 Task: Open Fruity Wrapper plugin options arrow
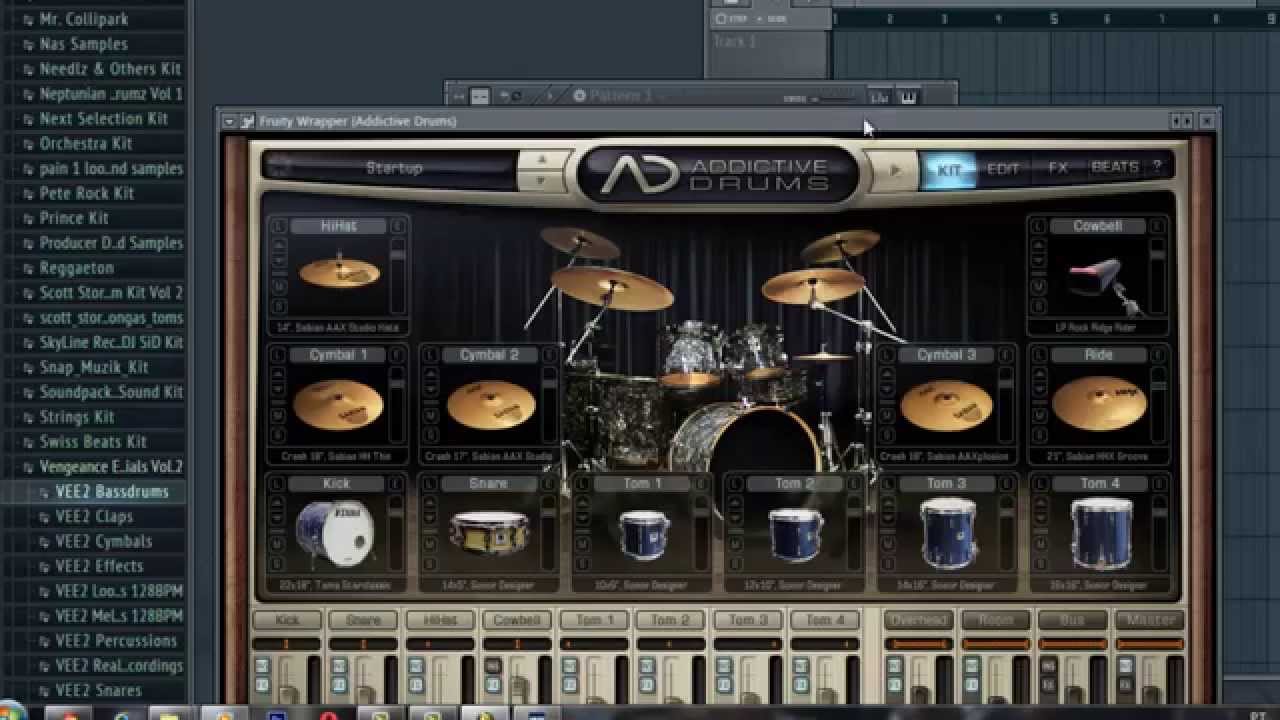[229, 121]
